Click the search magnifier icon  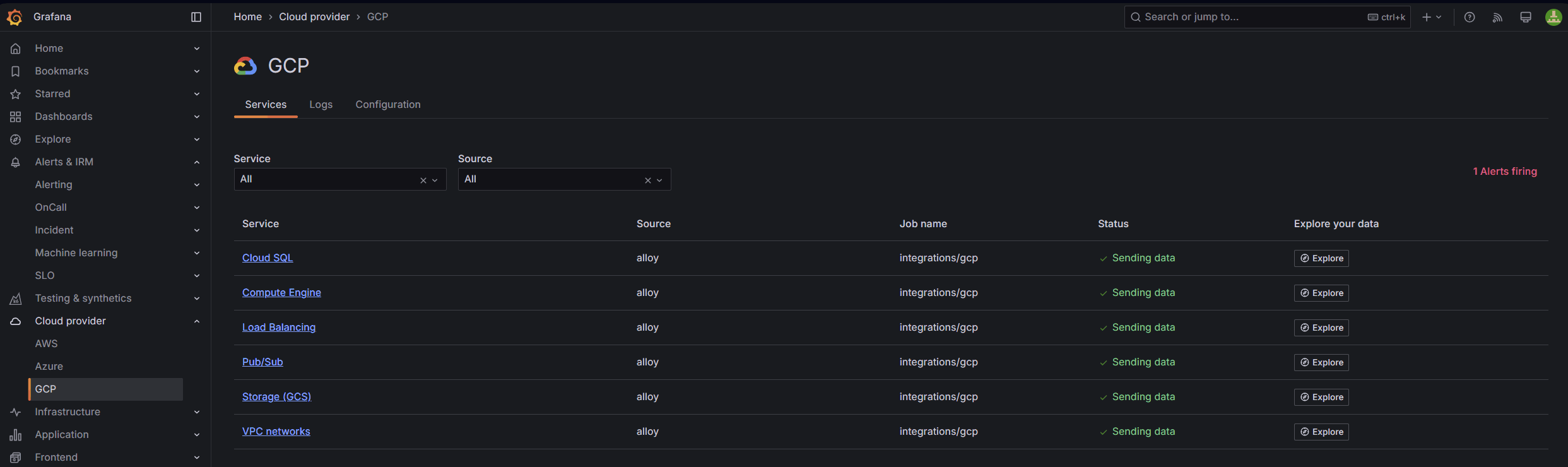point(1135,17)
